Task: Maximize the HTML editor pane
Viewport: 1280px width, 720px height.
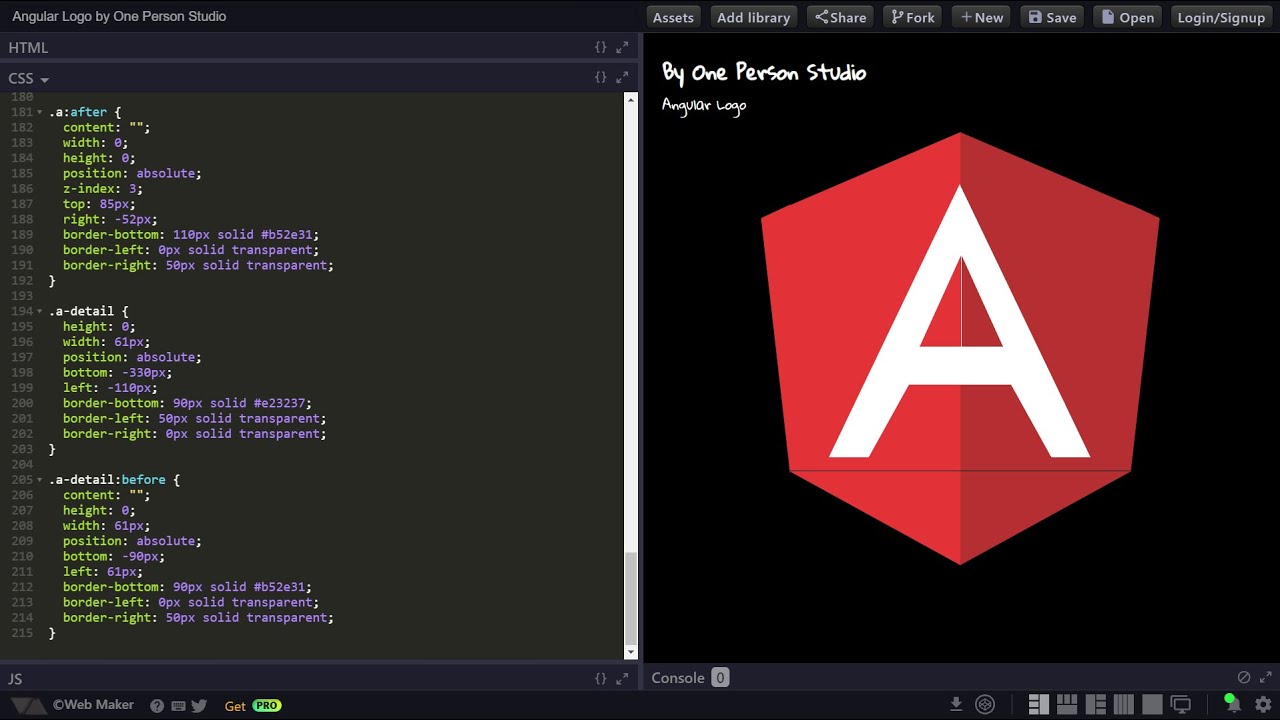Action: 622,47
